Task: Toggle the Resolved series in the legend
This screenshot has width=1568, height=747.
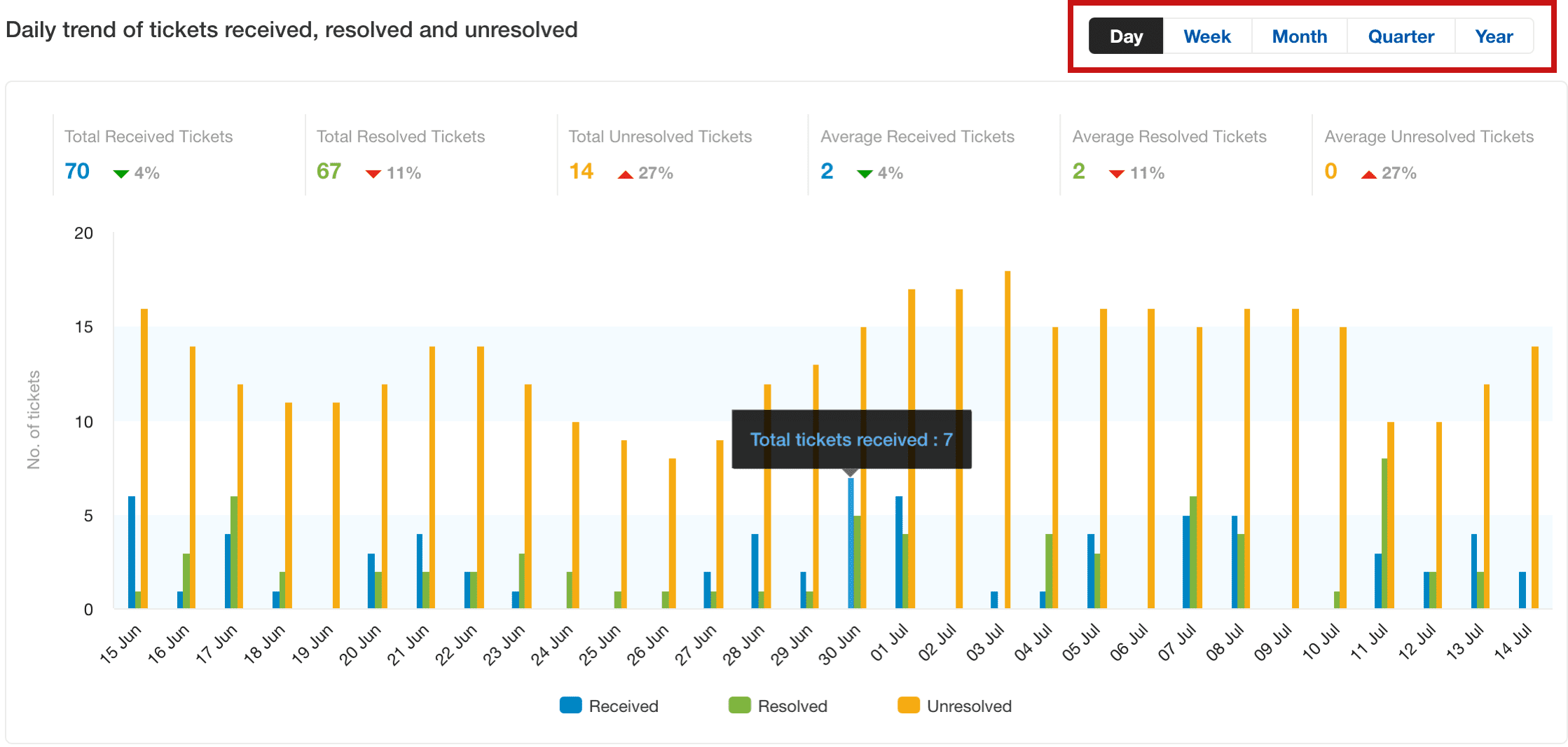Action: [778, 706]
